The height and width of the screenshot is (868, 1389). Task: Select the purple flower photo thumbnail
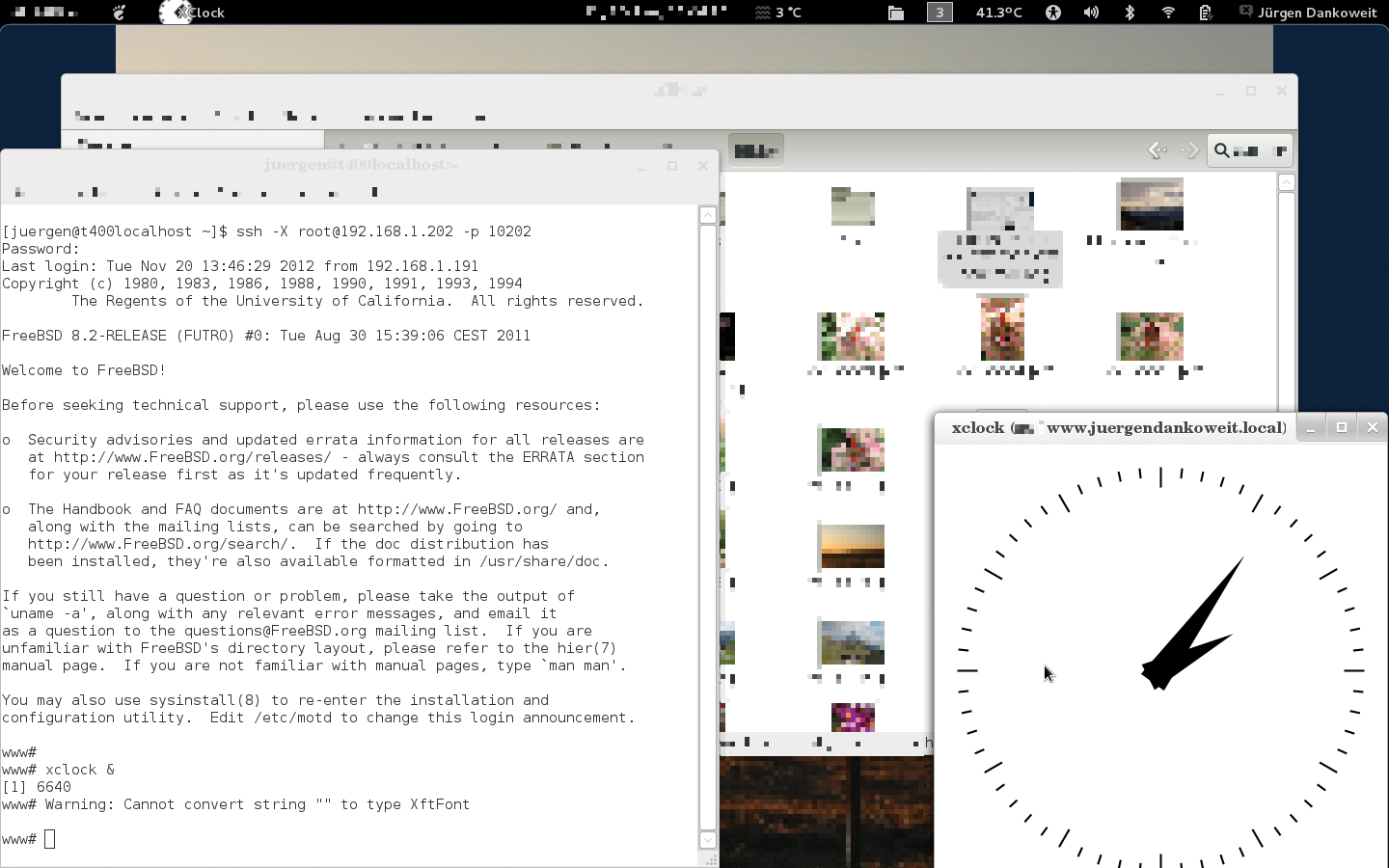[851, 717]
